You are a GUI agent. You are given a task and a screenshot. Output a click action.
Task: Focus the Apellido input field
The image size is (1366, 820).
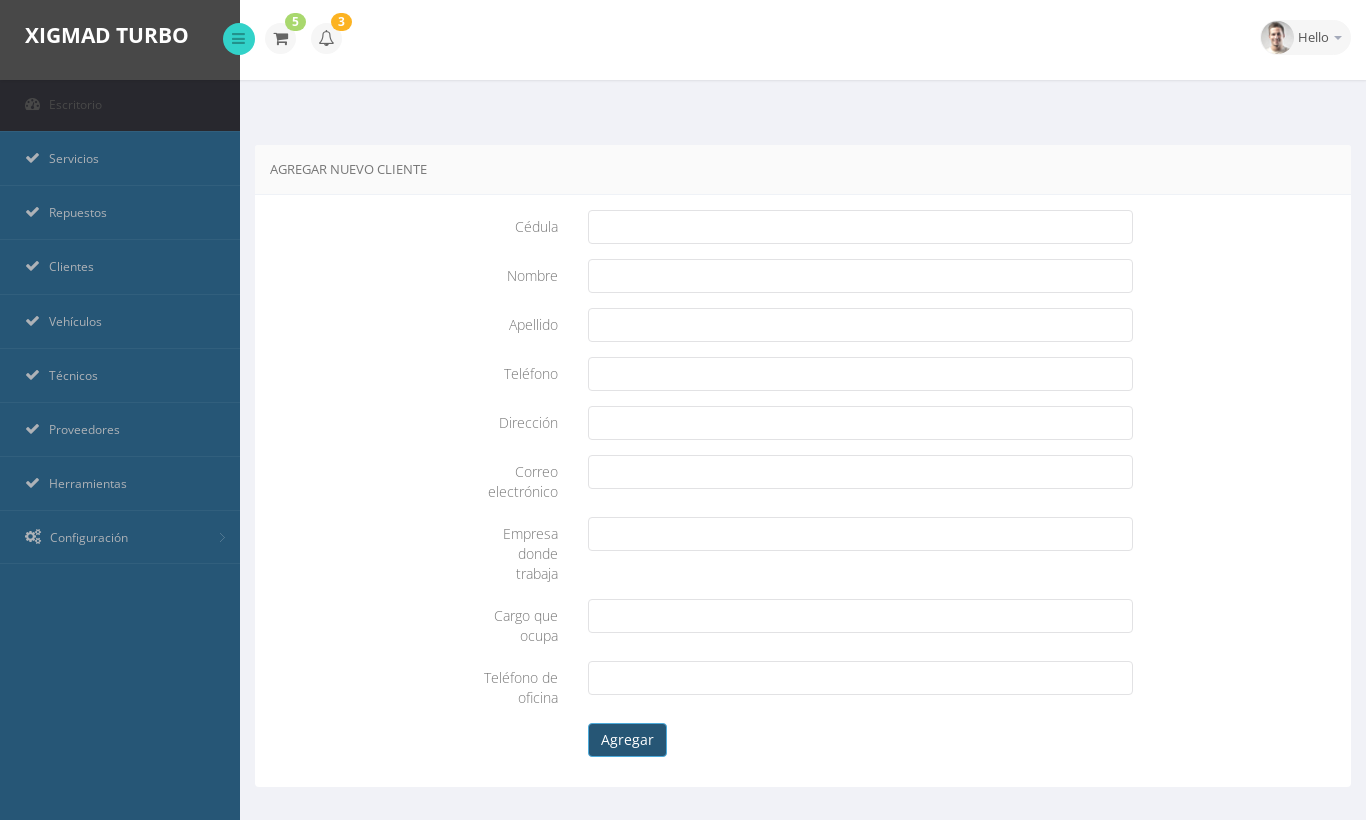tap(860, 325)
